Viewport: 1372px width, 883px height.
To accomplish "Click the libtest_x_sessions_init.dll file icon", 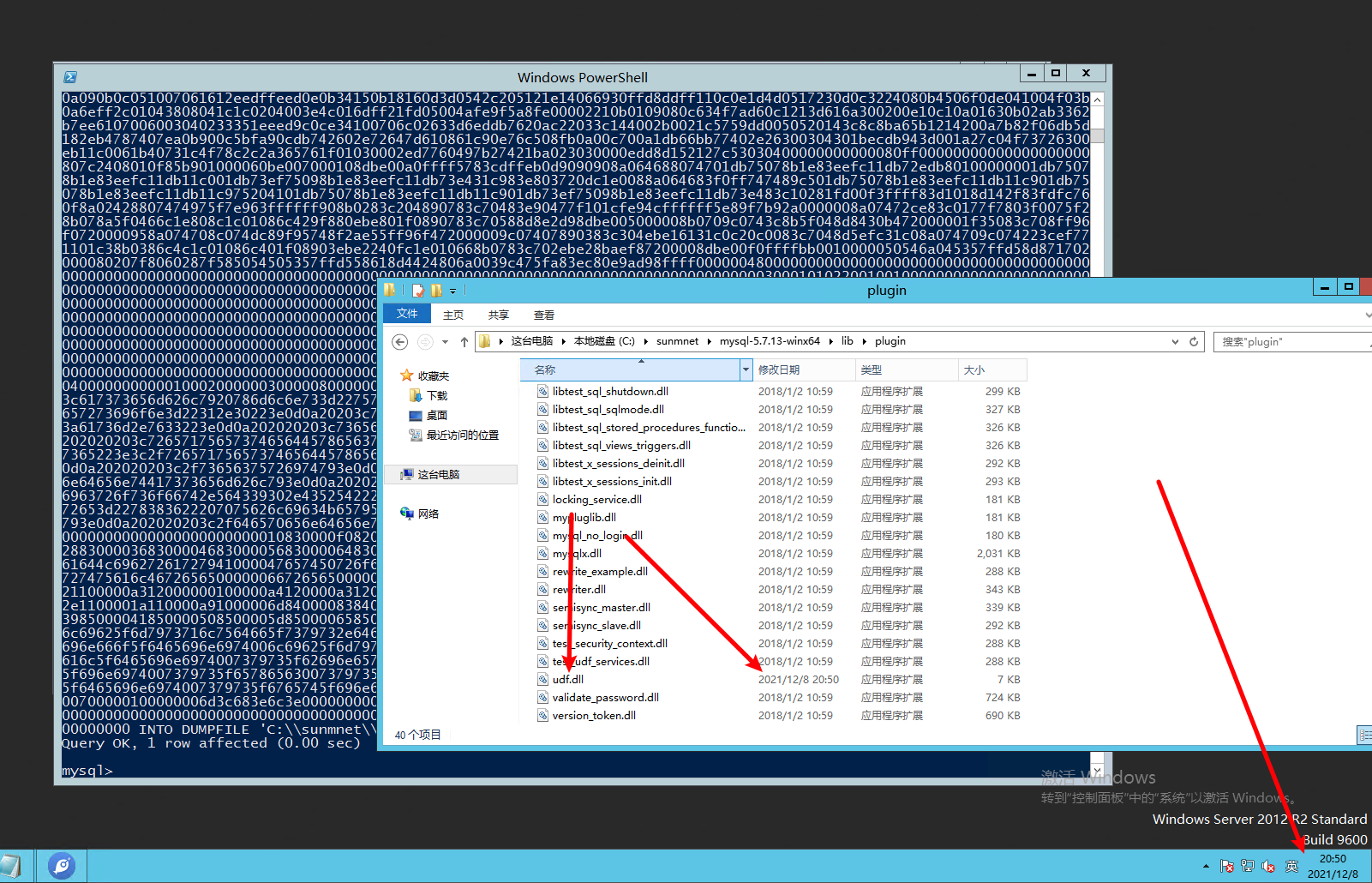I will pyautogui.click(x=542, y=481).
